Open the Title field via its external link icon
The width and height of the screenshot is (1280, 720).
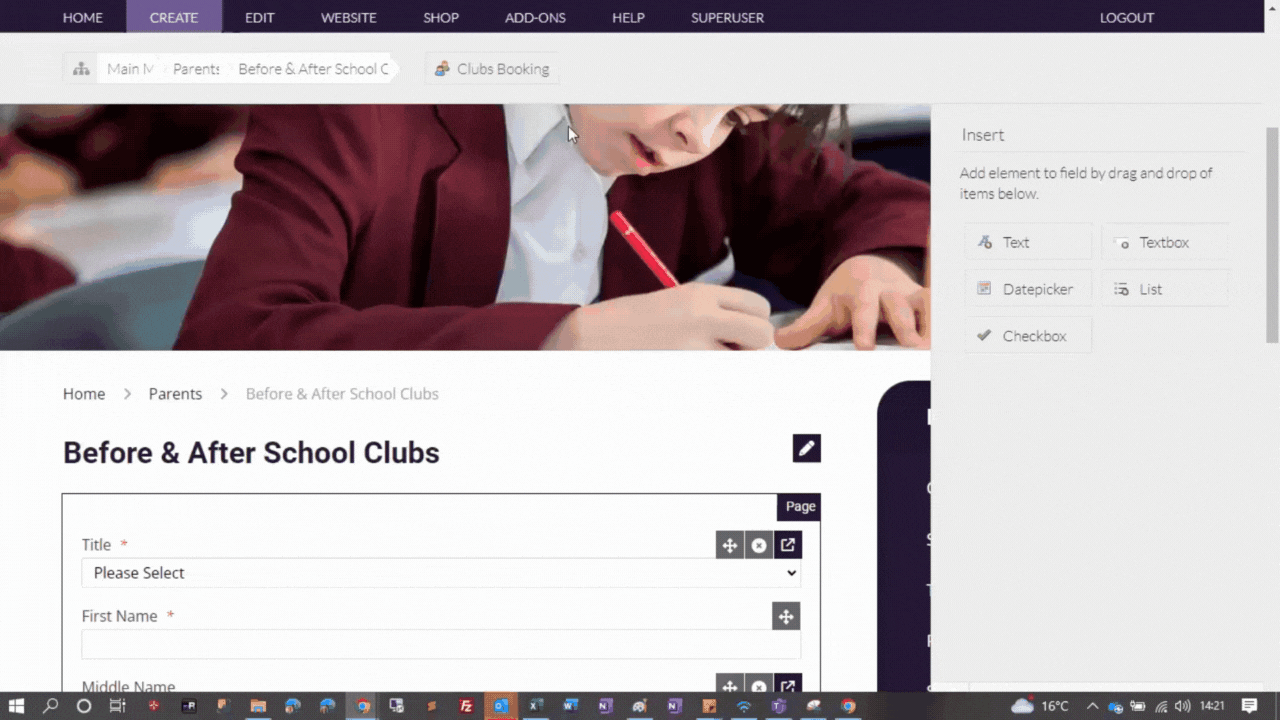787,544
